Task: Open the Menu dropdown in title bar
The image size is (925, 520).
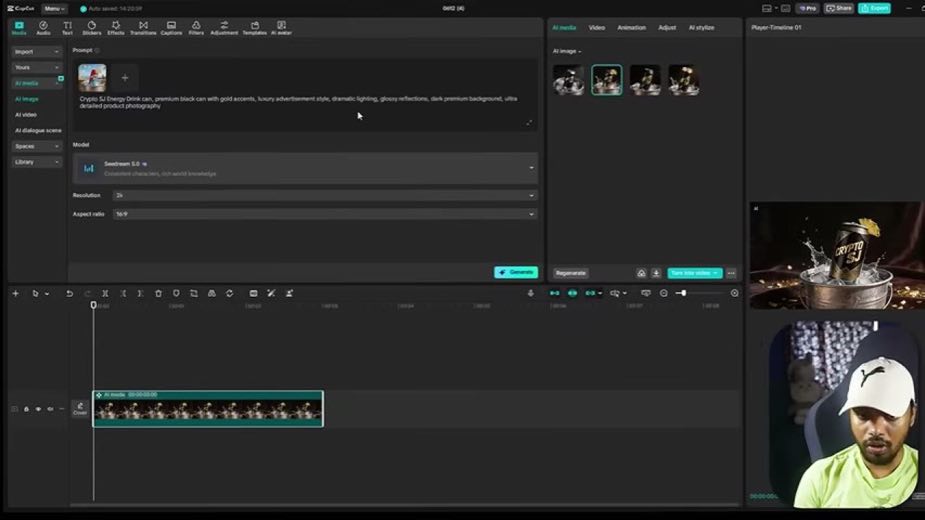Action: 54,8
